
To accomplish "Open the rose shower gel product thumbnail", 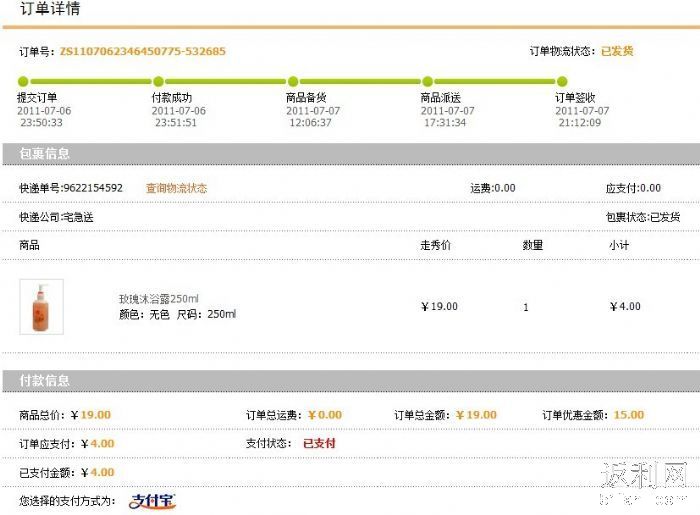I will [42, 307].
